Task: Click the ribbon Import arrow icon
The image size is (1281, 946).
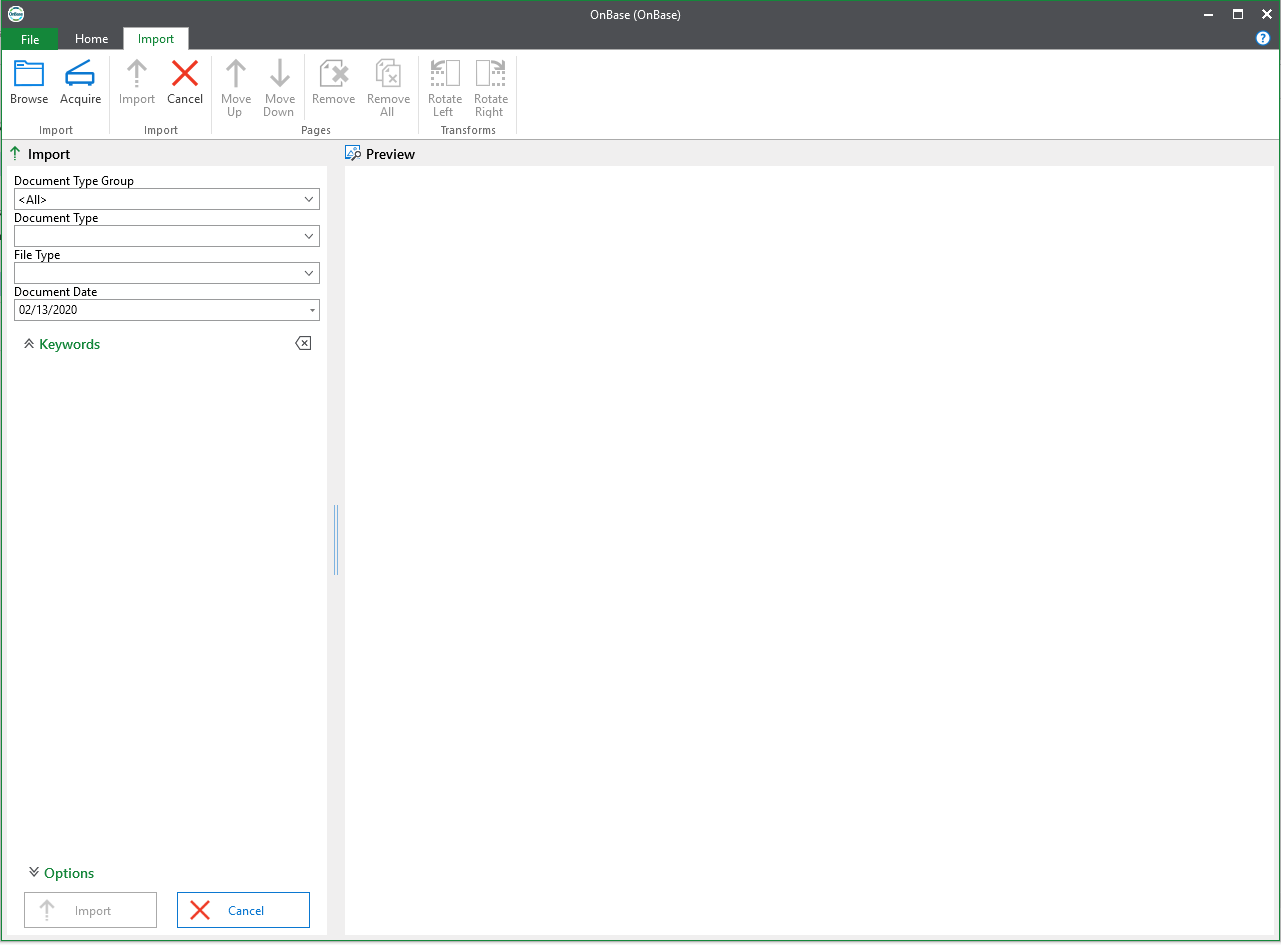Action: pos(137,74)
